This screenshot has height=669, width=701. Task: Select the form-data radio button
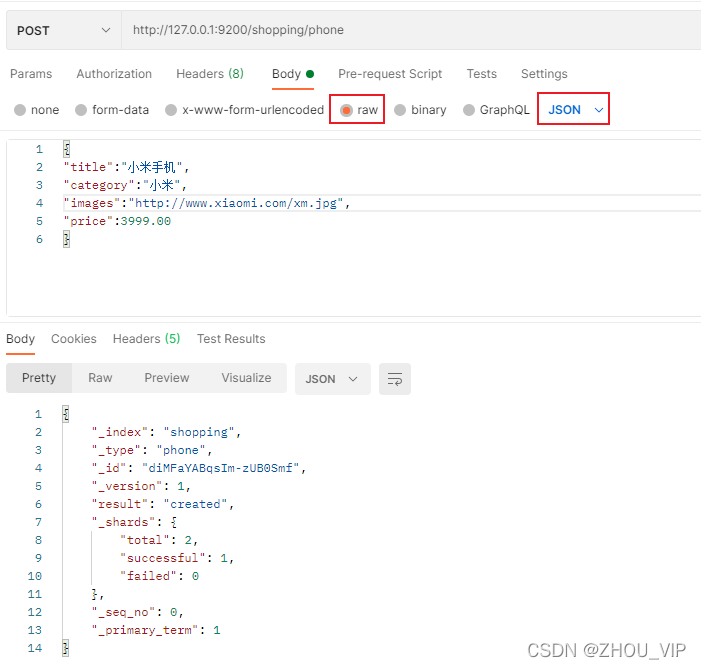(x=81, y=110)
